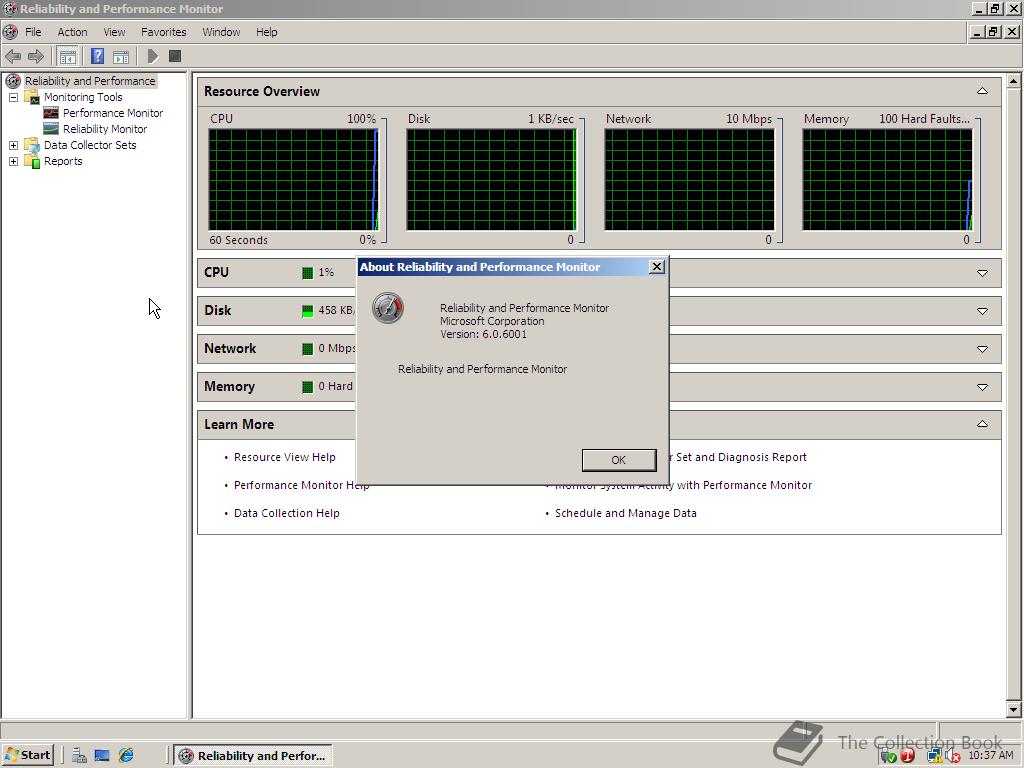
Task: Click the Back arrow toolbar icon
Action: pos(12,57)
